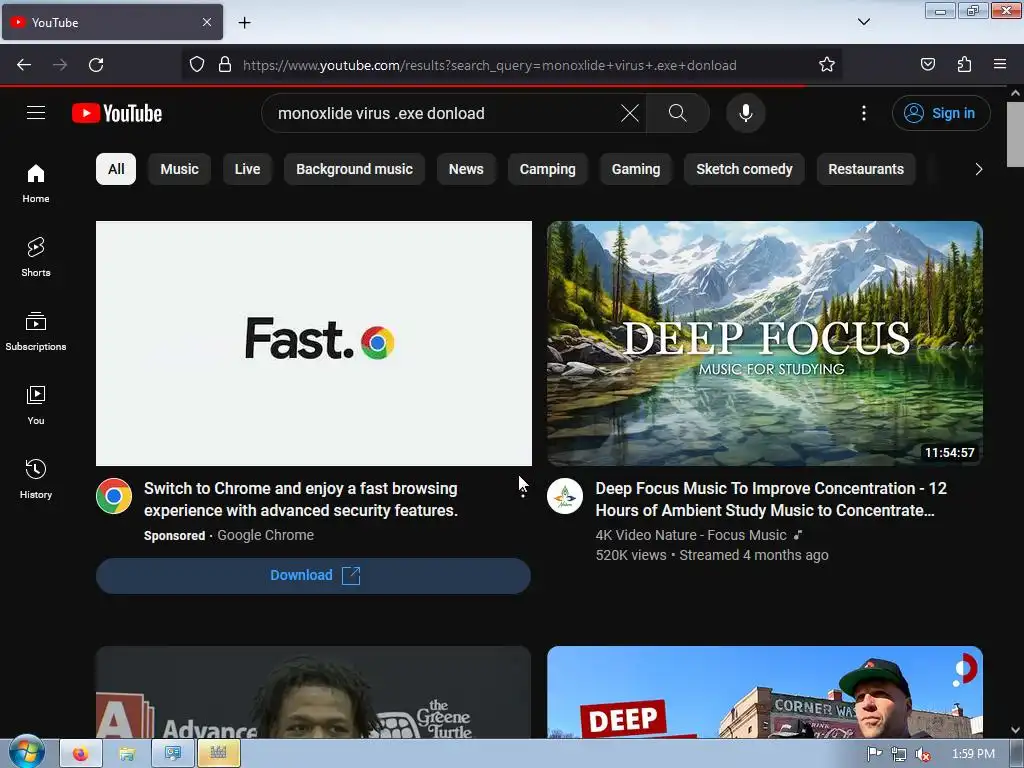1024x768 pixels.
Task: Open Switch to Chrome ad title
Action: tap(300, 500)
